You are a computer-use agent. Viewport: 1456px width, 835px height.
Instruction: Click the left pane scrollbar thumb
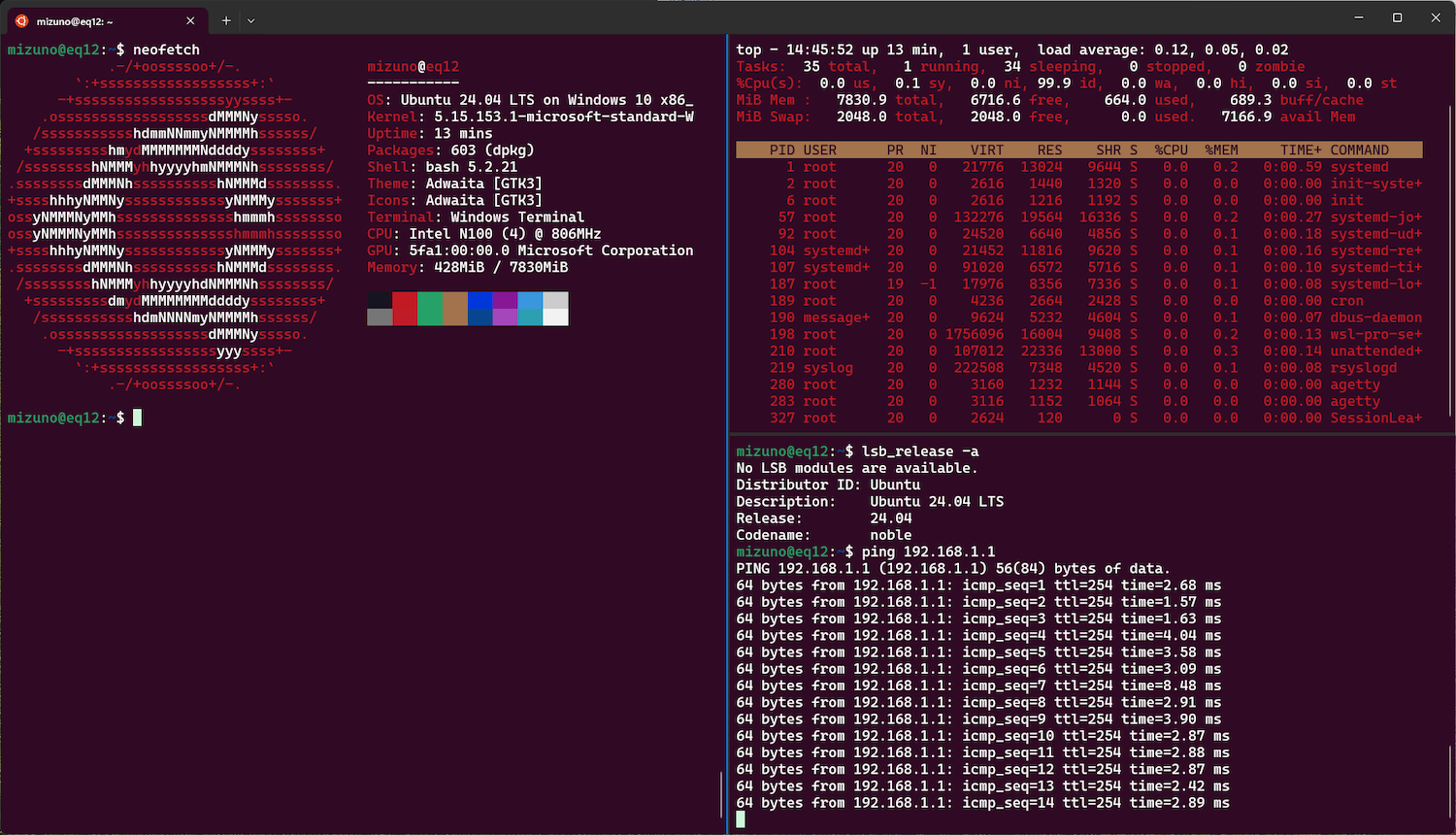coord(721,794)
